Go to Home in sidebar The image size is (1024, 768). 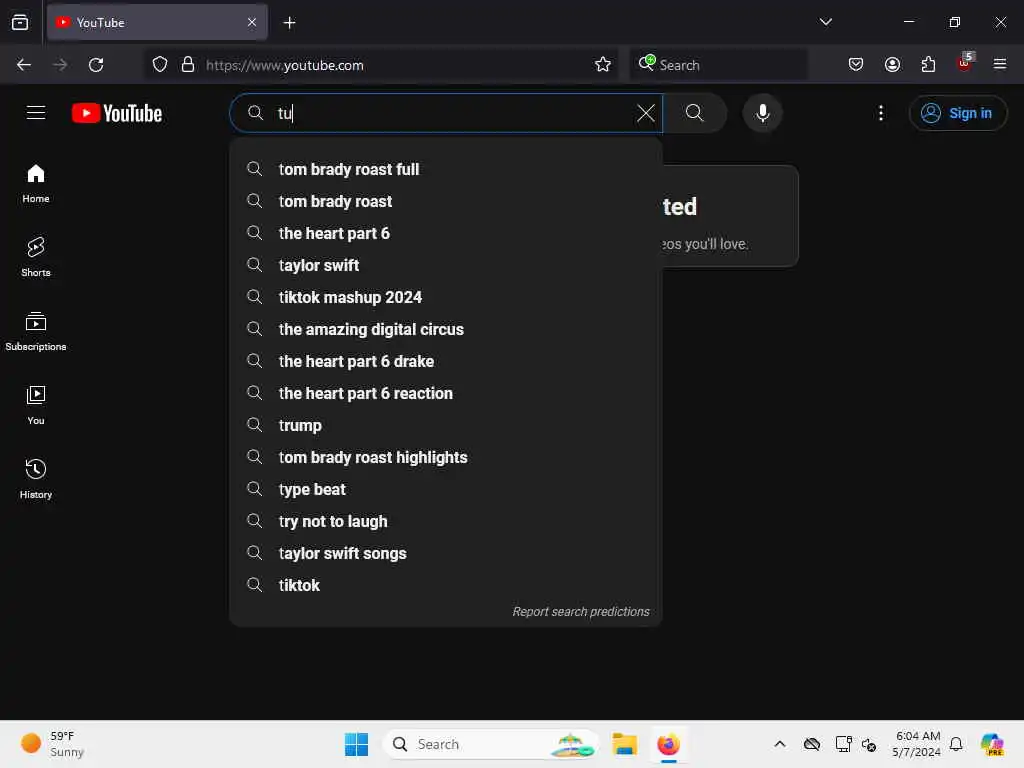[36, 184]
